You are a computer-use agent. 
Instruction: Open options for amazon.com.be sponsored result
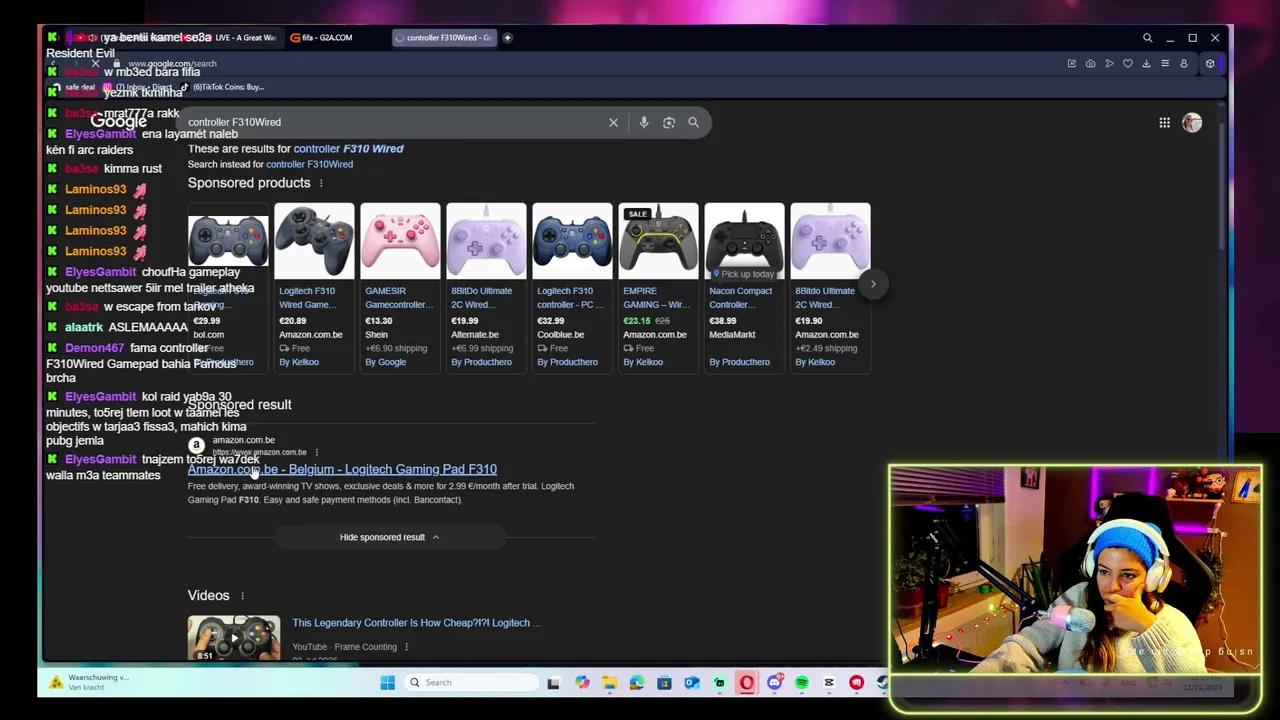(316, 452)
